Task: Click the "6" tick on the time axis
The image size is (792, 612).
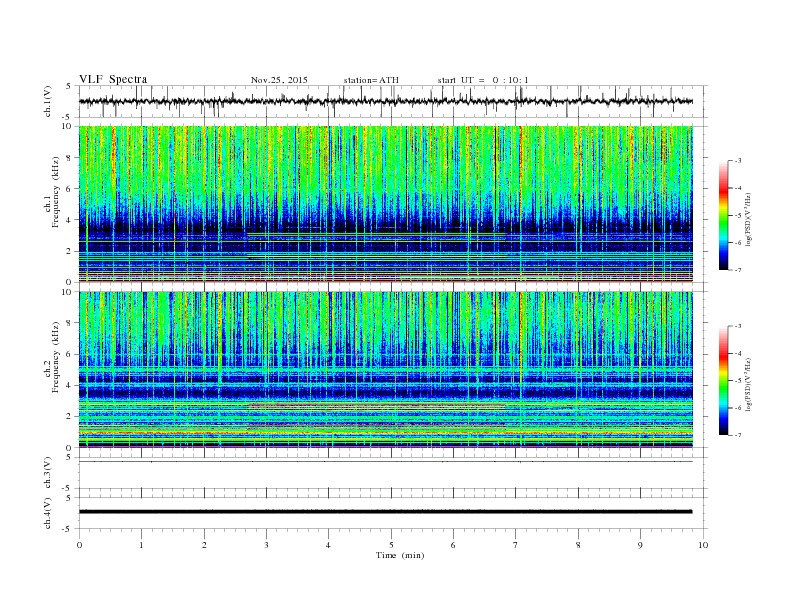Action: click(453, 545)
